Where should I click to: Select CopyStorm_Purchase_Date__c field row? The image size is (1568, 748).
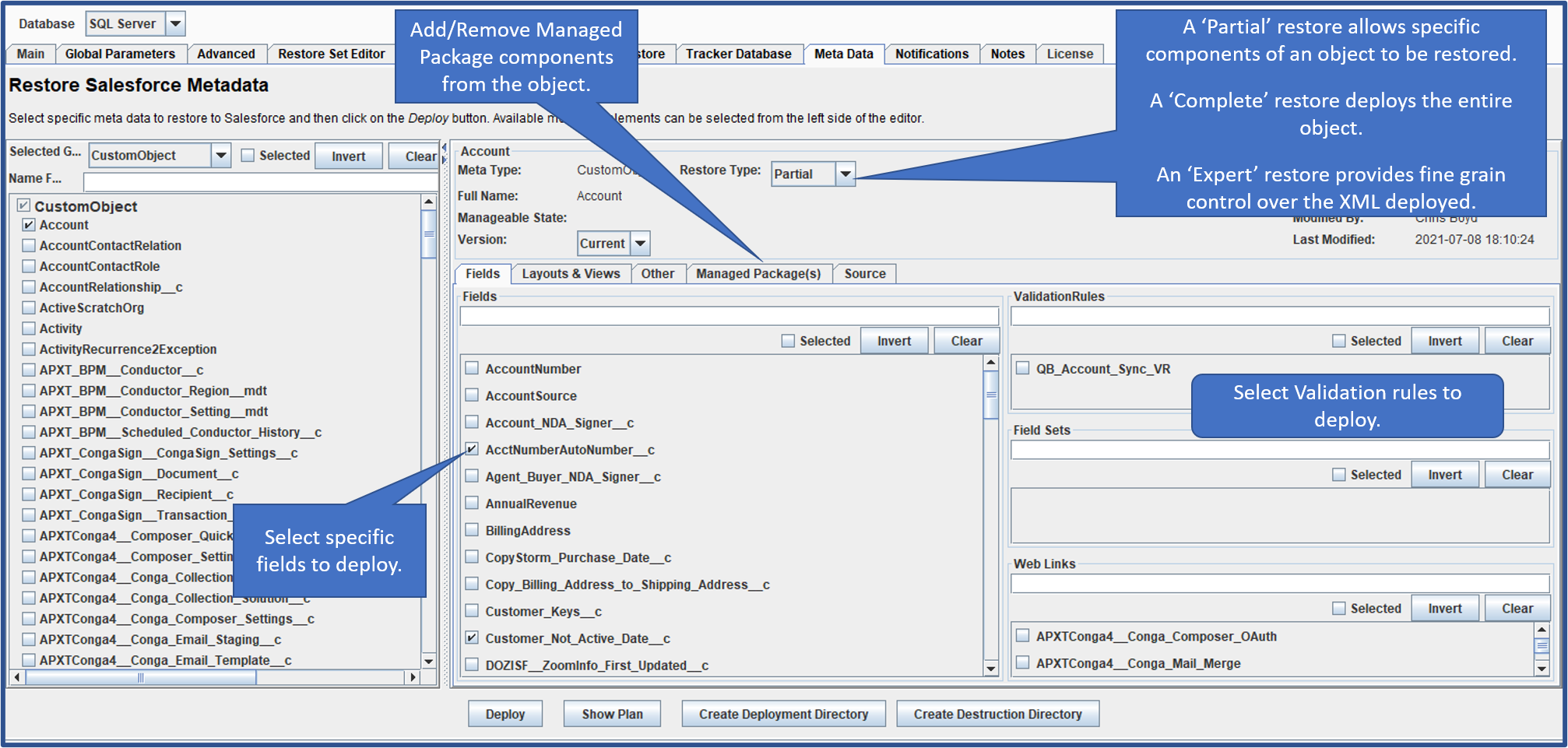(578, 557)
